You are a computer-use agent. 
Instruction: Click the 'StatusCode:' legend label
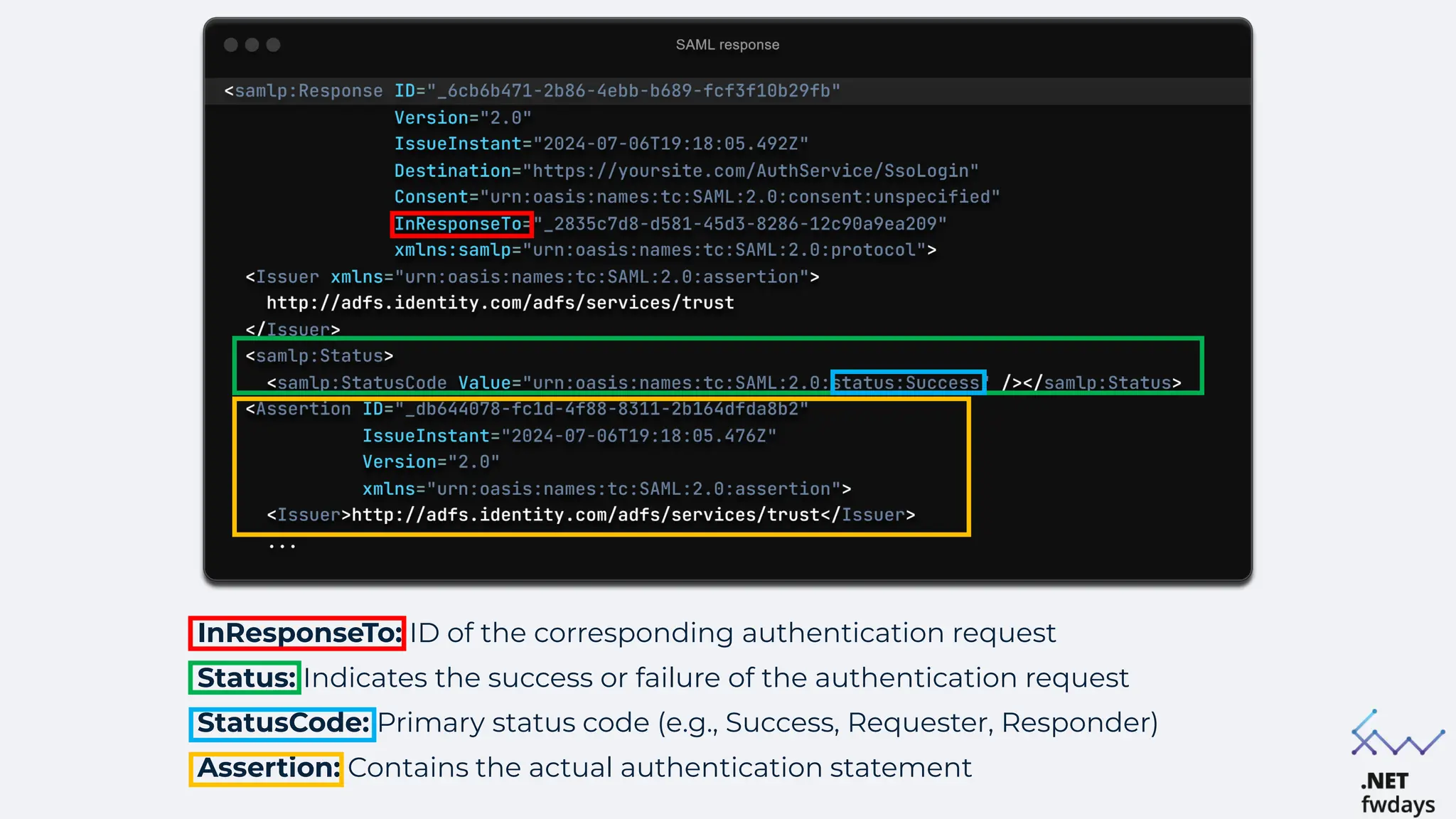click(282, 723)
